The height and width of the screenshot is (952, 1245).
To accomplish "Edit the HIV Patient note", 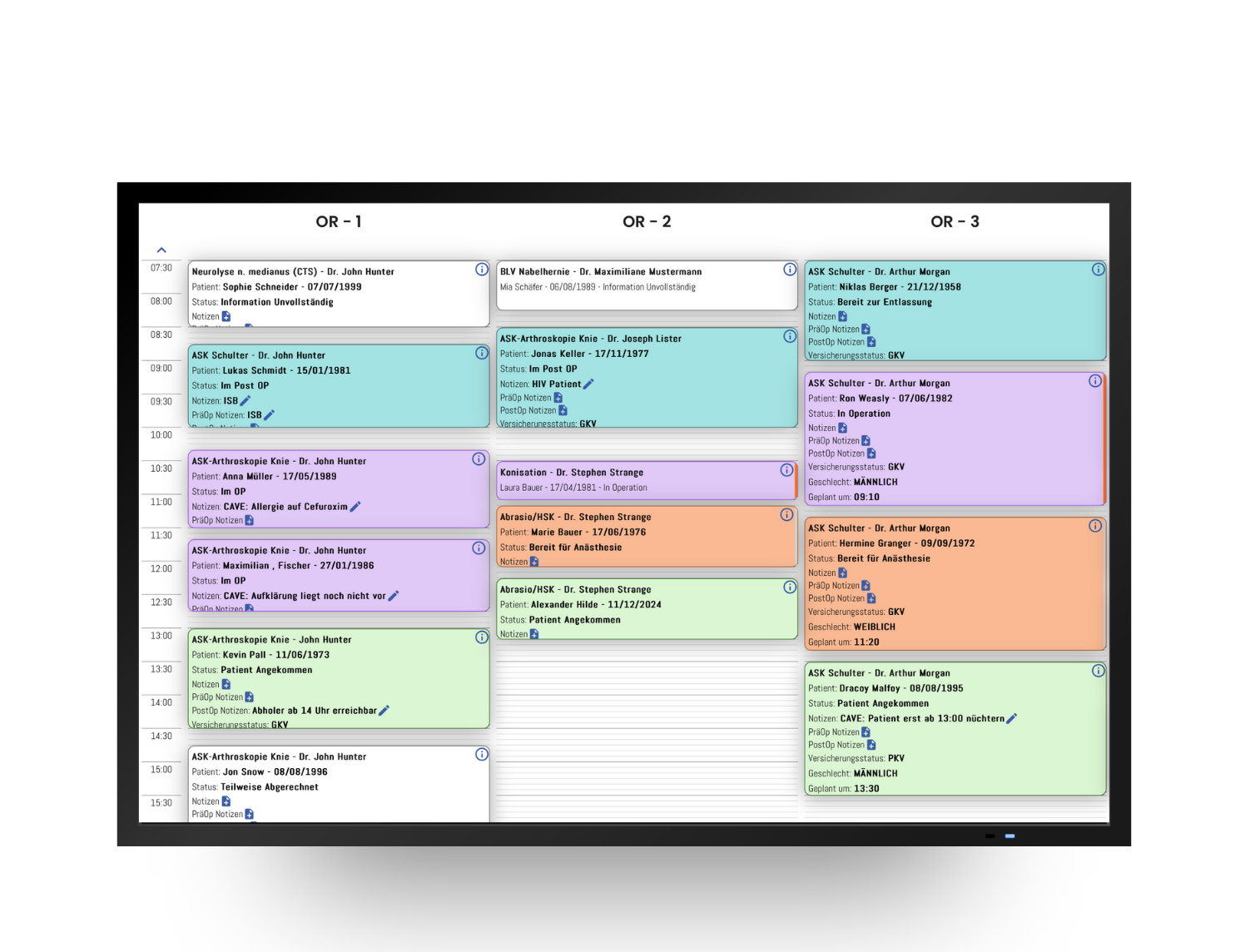I will pos(588,384).
